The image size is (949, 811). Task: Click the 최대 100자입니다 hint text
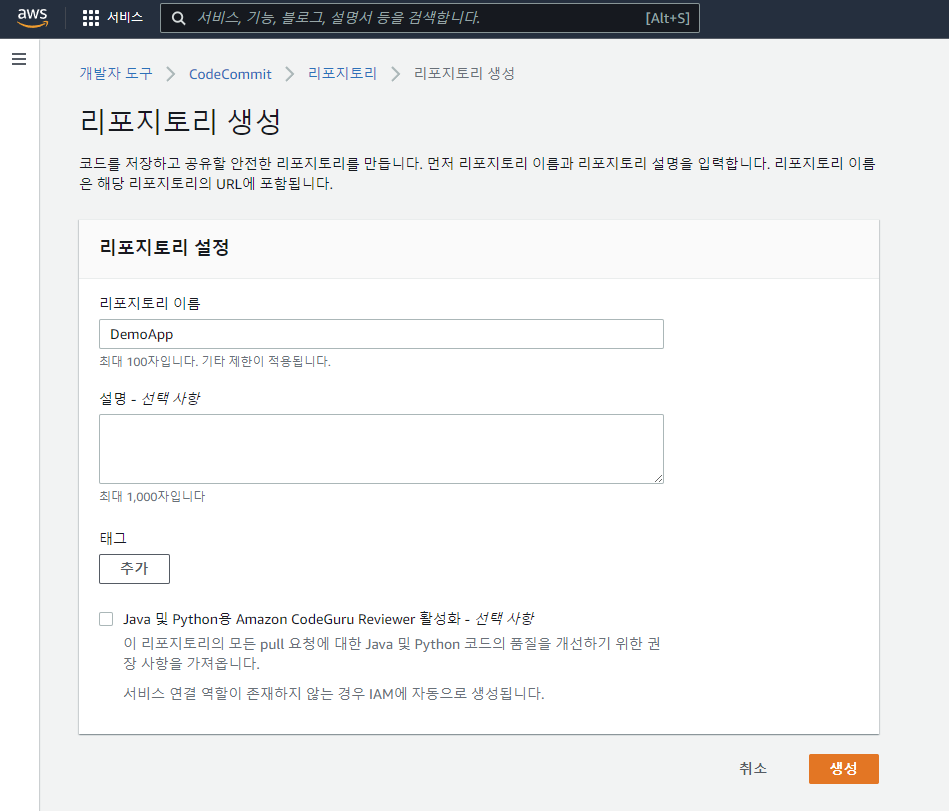point(215,361)
